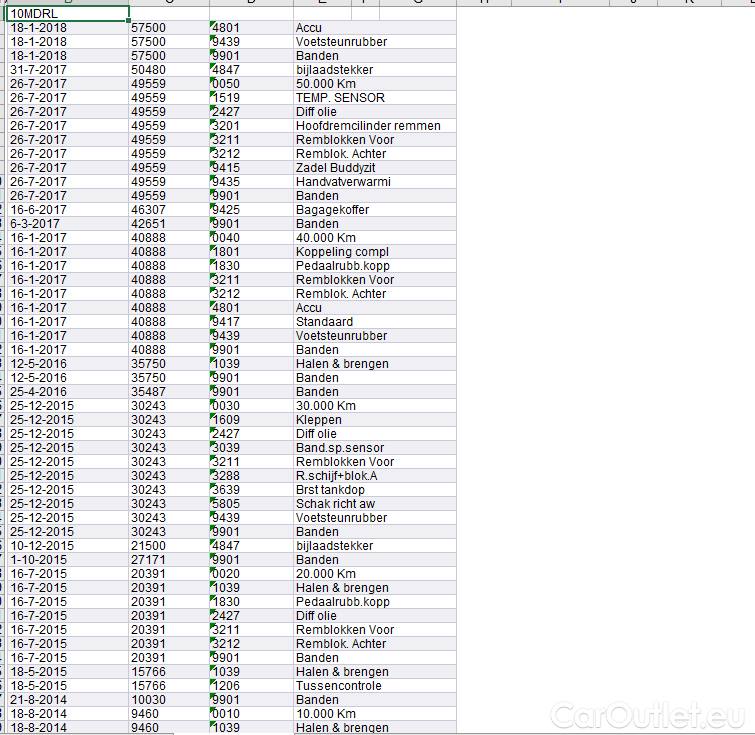Image resolution: width=755 pixels, height=735 pixels.
Task: Click the TEMP. SENSOR description cell
Action: pyautogui.click(x=340, y=98)
